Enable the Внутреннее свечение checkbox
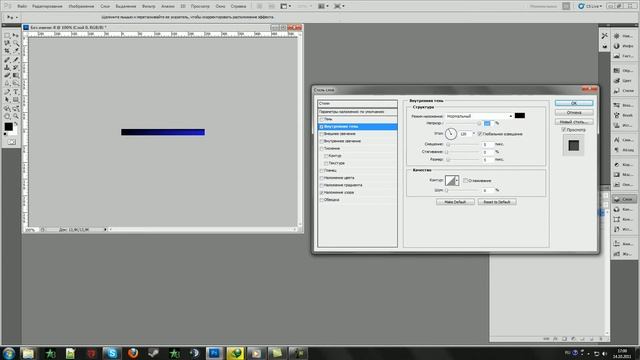 click(x=321, y=141)
